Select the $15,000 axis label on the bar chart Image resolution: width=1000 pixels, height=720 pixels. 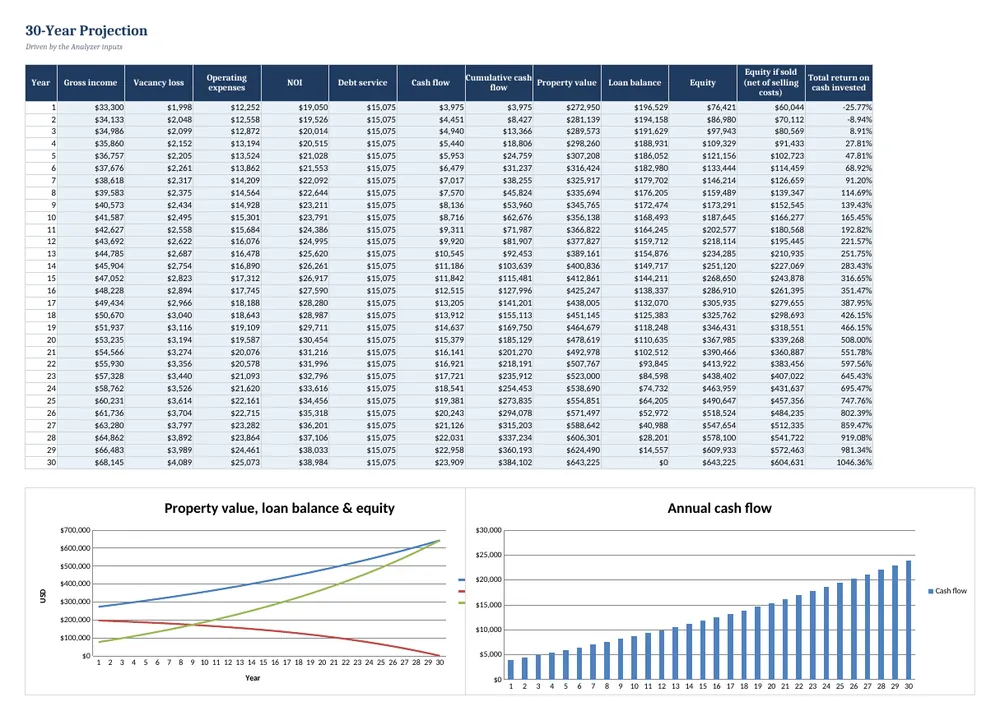489,605
